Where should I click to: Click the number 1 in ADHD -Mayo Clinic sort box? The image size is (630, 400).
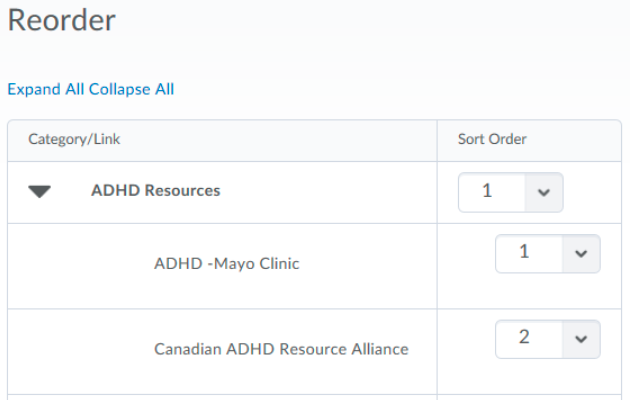(x=524, y=253)
